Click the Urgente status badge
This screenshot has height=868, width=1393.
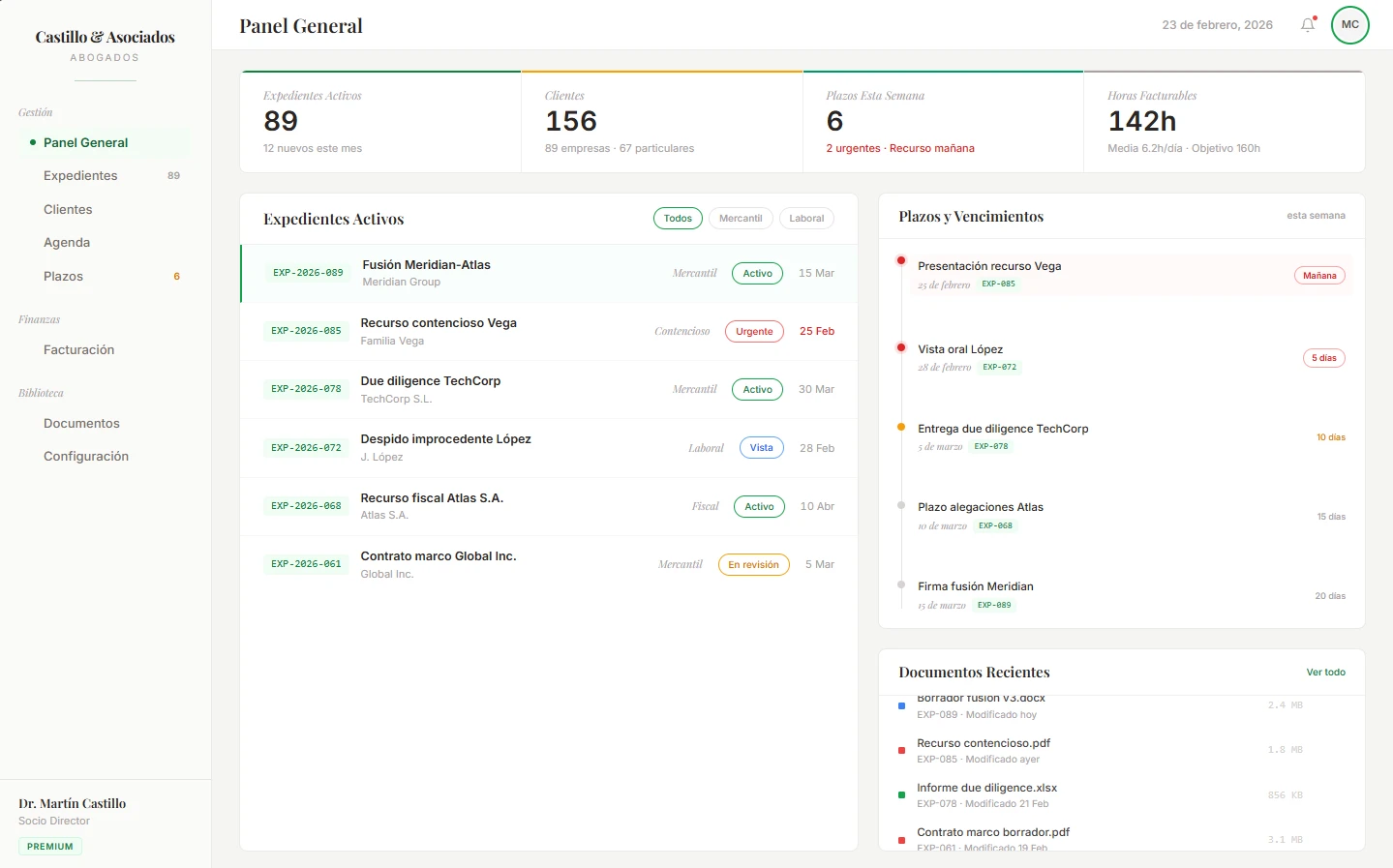click(754, 331)
